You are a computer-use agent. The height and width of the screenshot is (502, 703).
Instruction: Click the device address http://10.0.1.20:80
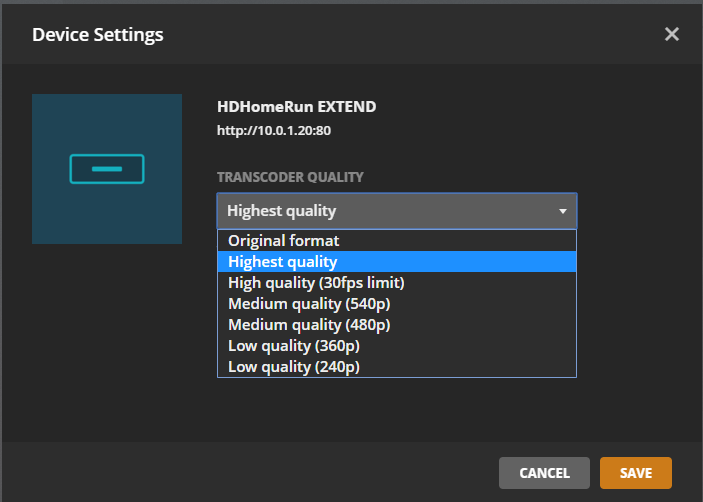pyautogui.click(x=274, y=130)
